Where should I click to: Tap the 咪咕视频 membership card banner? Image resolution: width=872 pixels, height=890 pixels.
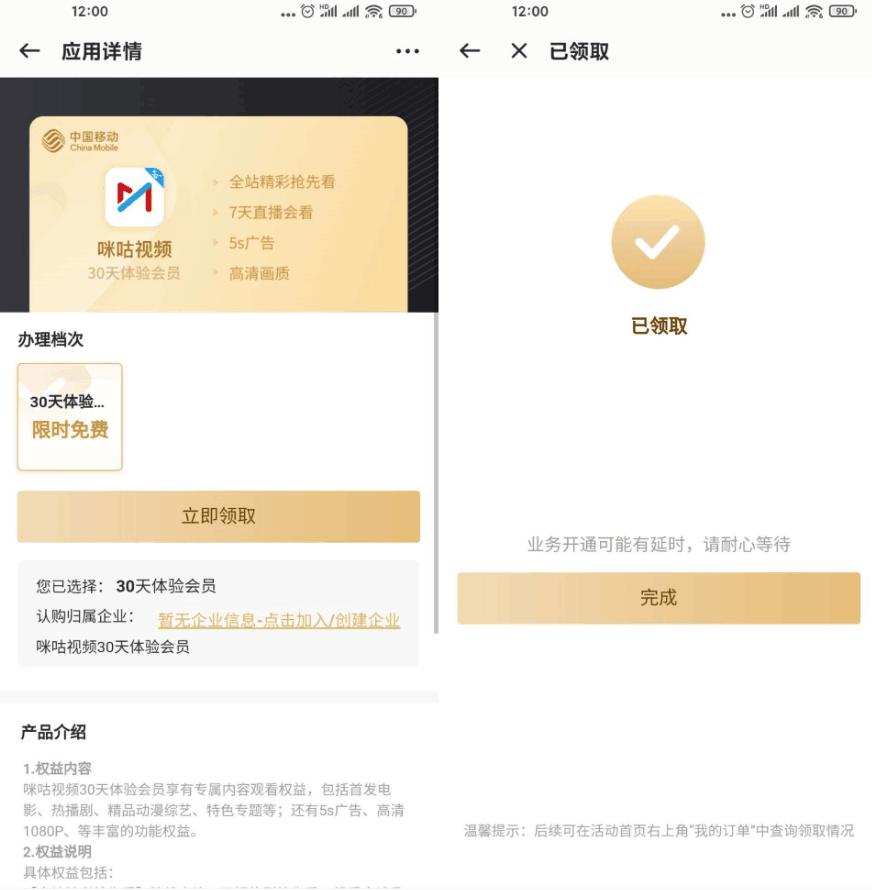(x=219, y=214)
